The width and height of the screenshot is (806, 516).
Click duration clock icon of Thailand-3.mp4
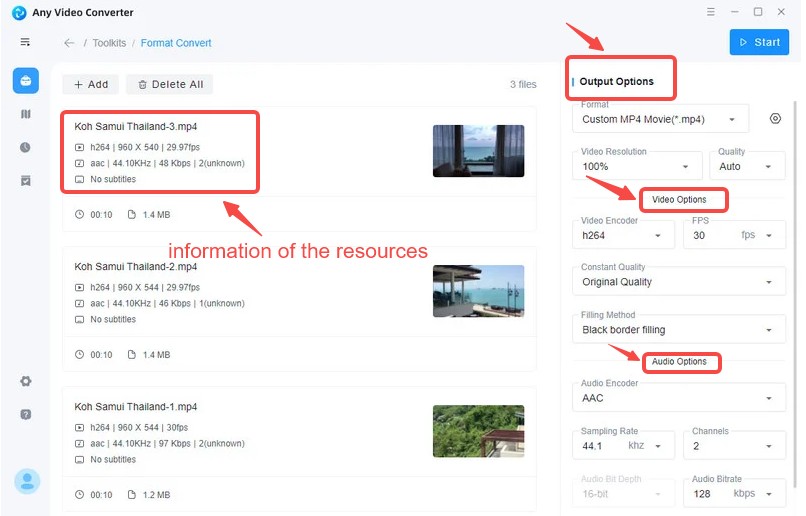point(79,214)
